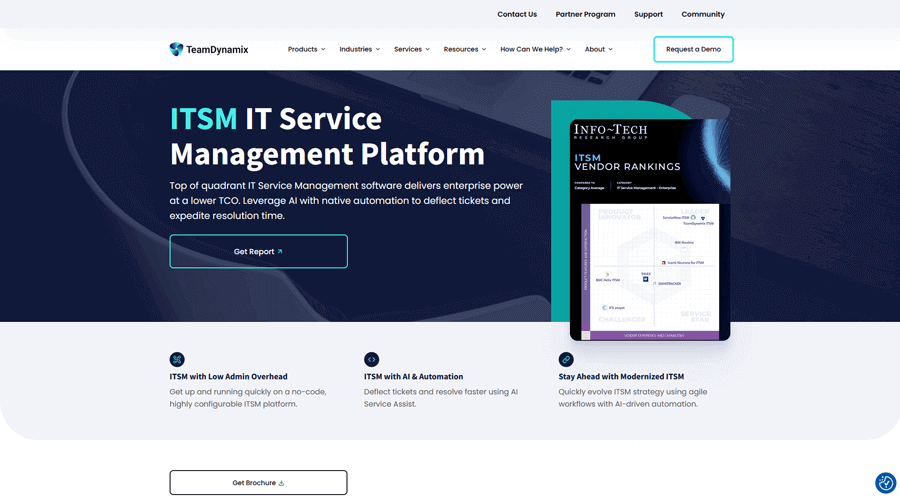Click the AI & Automation code icon
Viewport: 900px width, 499px height.
[x=371, y=359]
